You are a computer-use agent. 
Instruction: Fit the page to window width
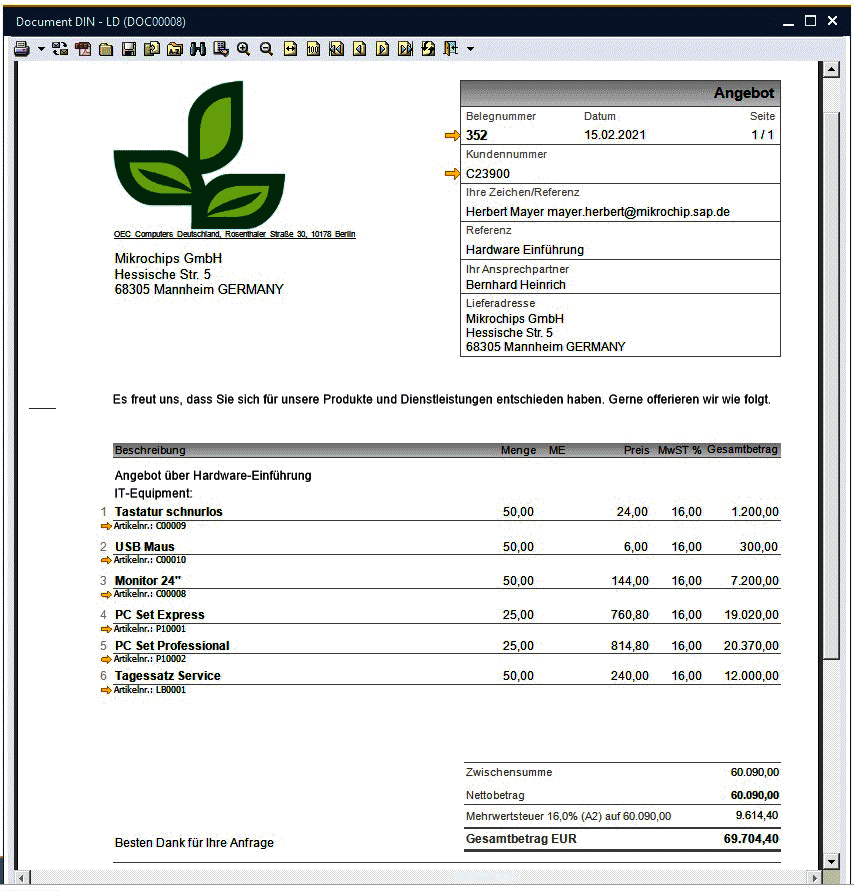click(x=290, y=48)
